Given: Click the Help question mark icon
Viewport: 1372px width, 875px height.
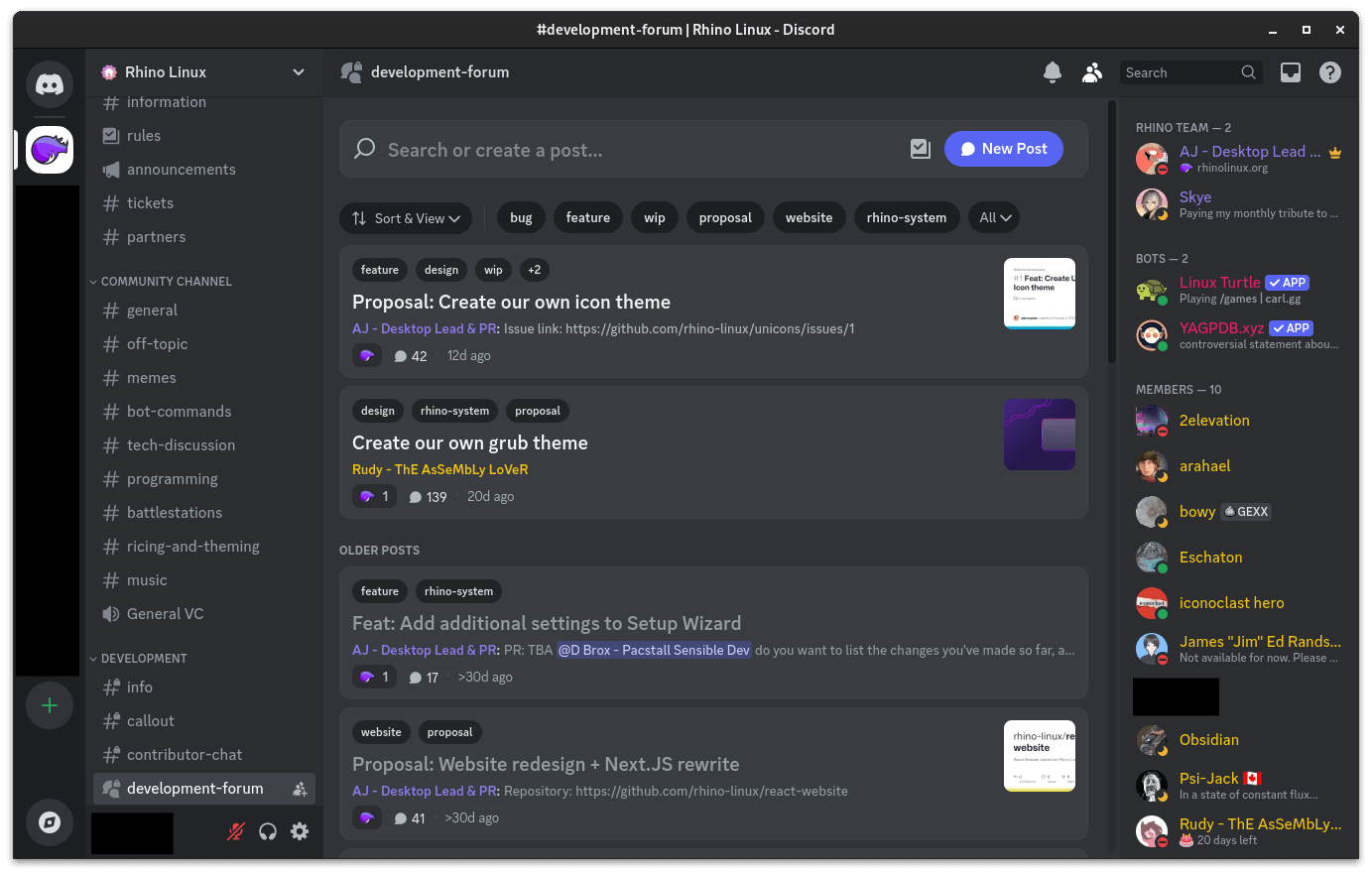Looking at the screenshot, I should point(1330,71).
